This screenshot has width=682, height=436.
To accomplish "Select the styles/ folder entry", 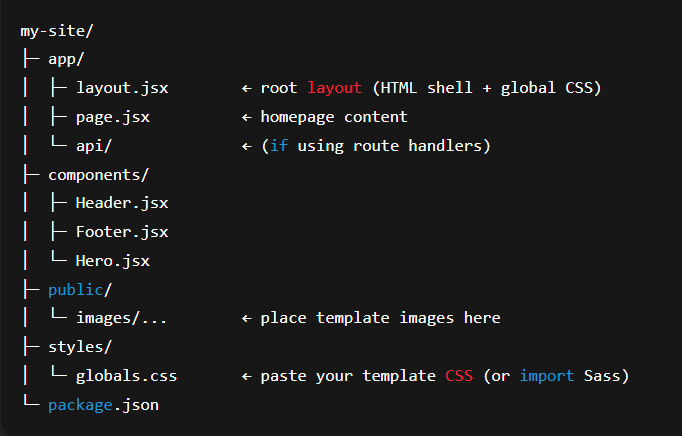I will 80,347.
